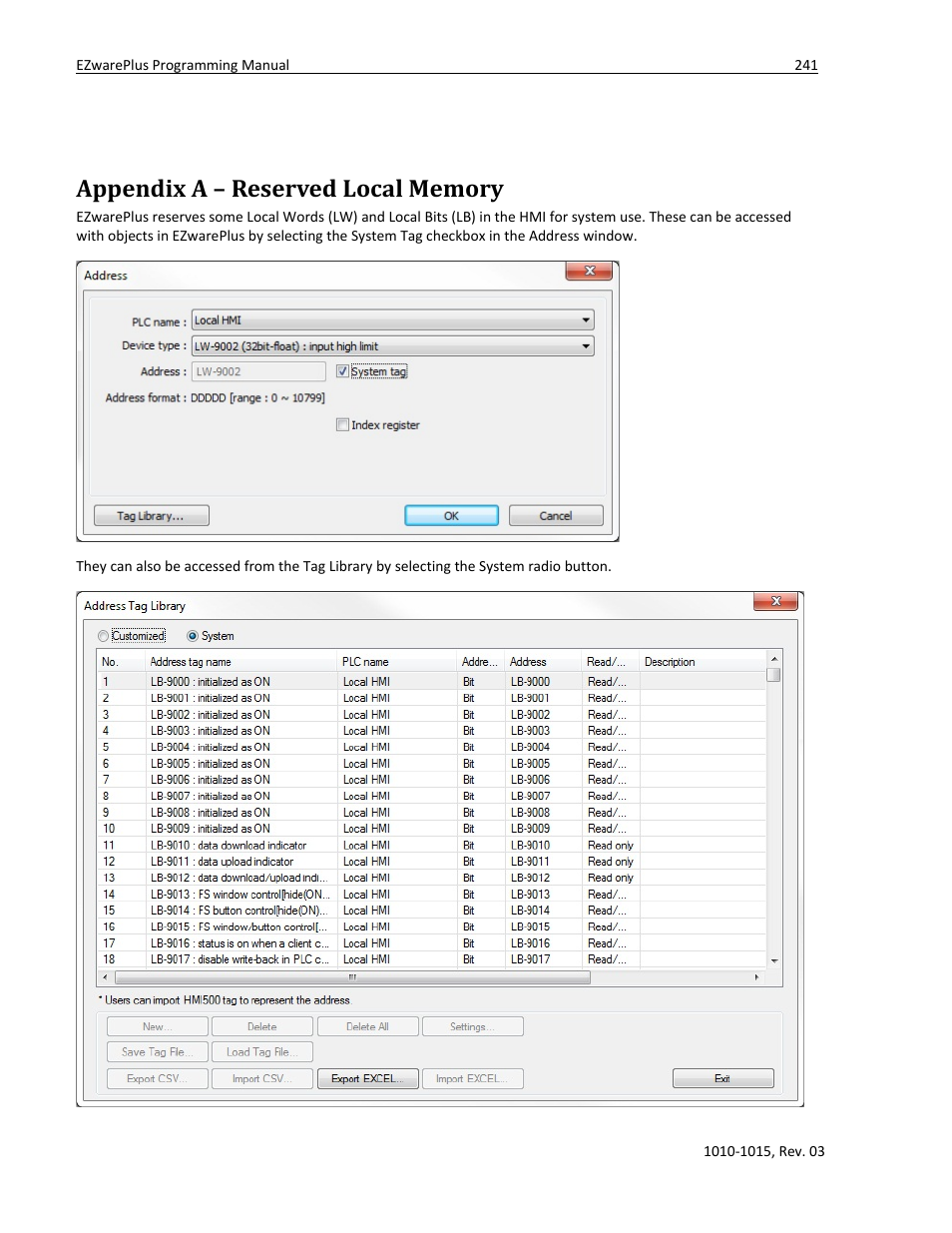
Task: Click the Read/... column header
Action: click(x=610, y=662)
